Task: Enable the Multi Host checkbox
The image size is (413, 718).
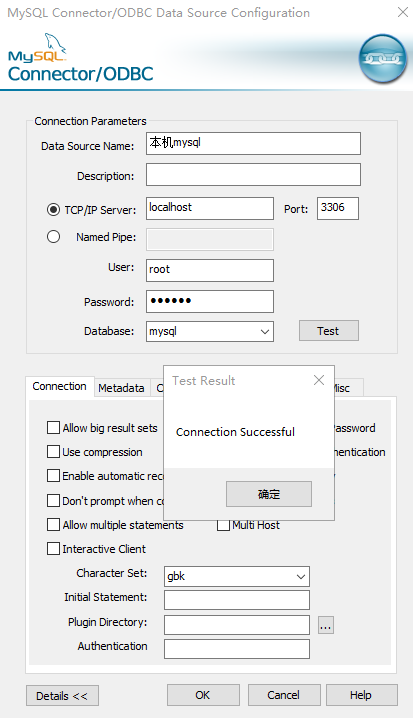Action: [x=223, y=525]
